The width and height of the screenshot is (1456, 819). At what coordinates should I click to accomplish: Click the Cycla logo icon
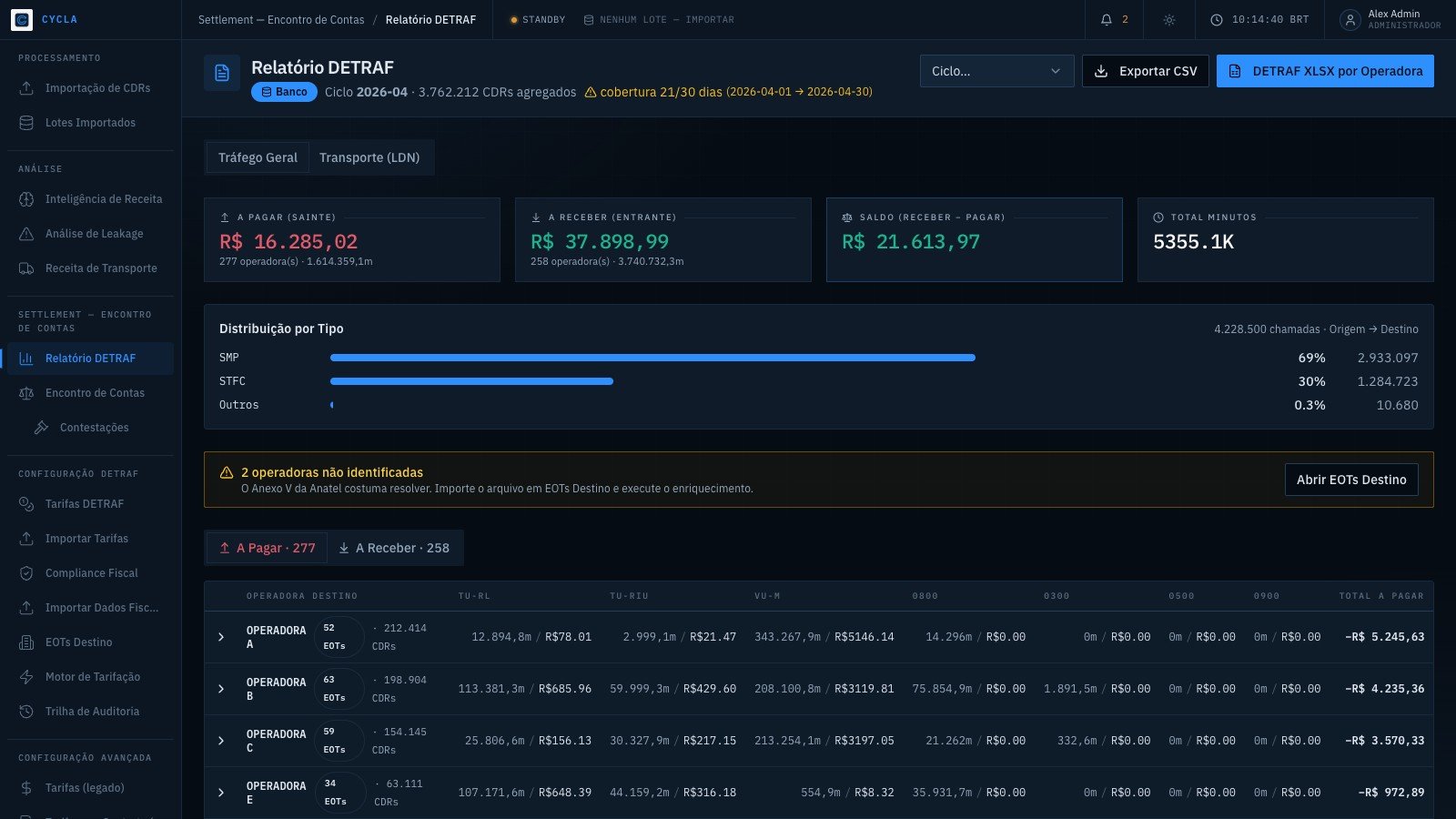click(22, 19)
